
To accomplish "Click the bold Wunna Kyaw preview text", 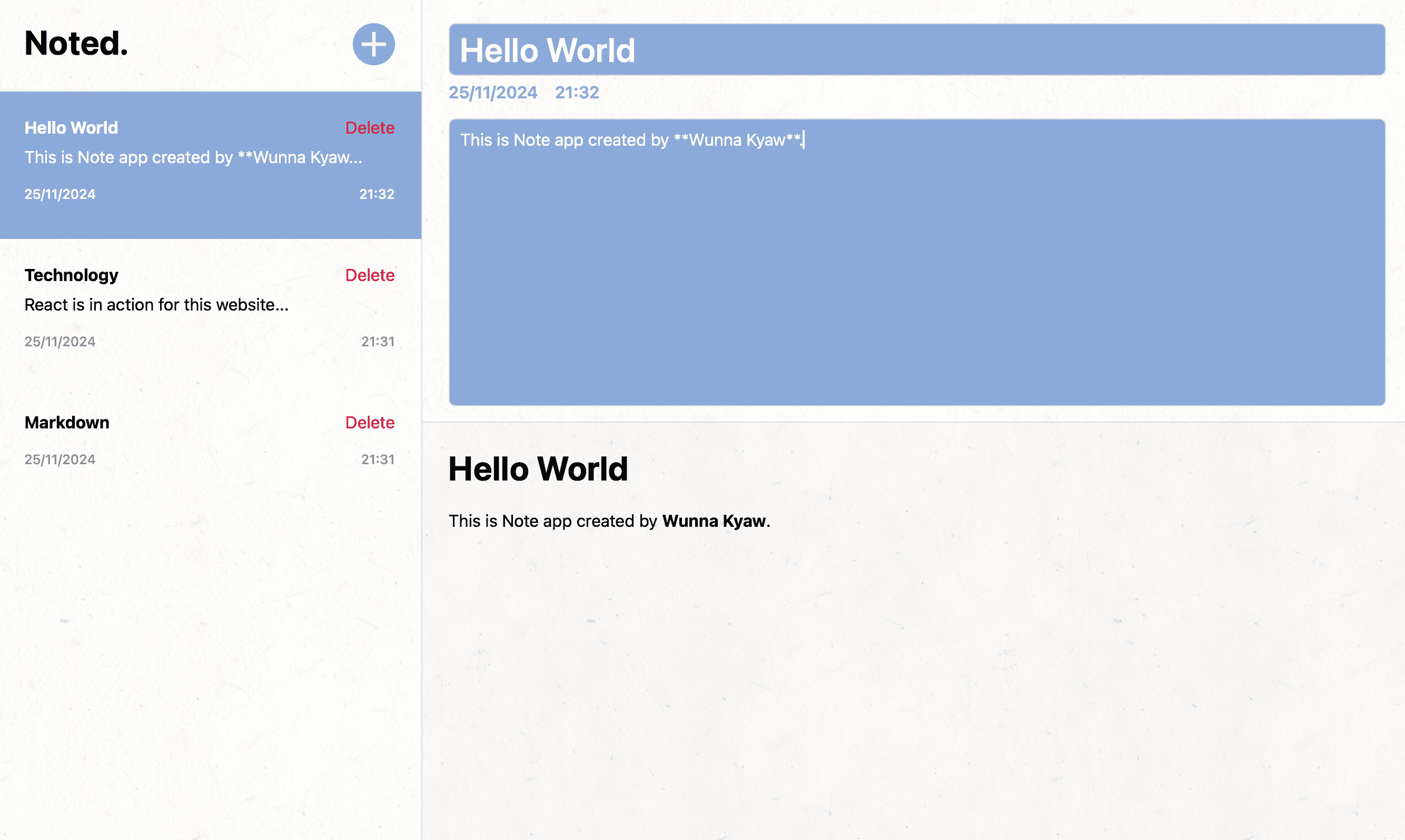I will tap(714, 521).
